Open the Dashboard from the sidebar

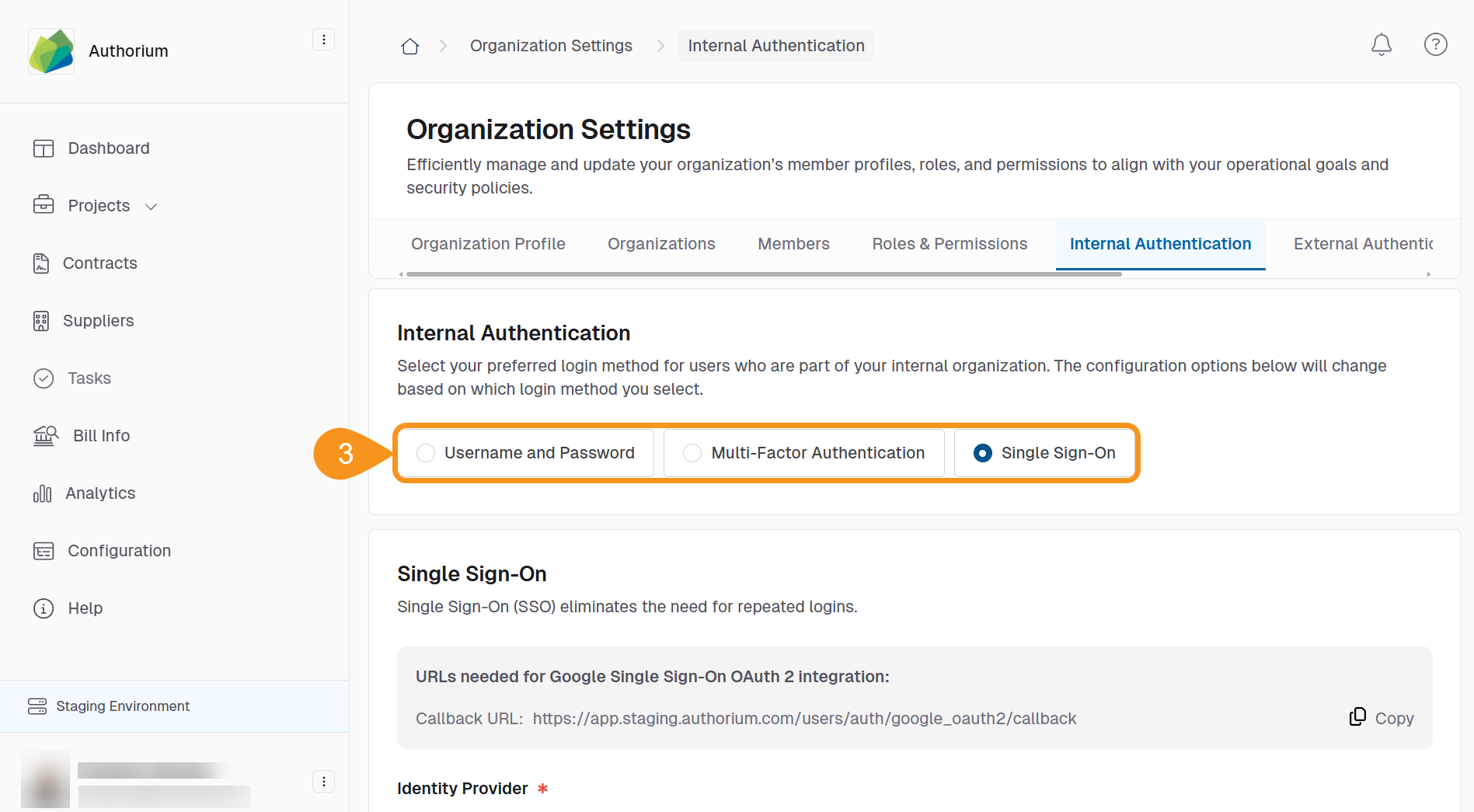coord(108,148)
